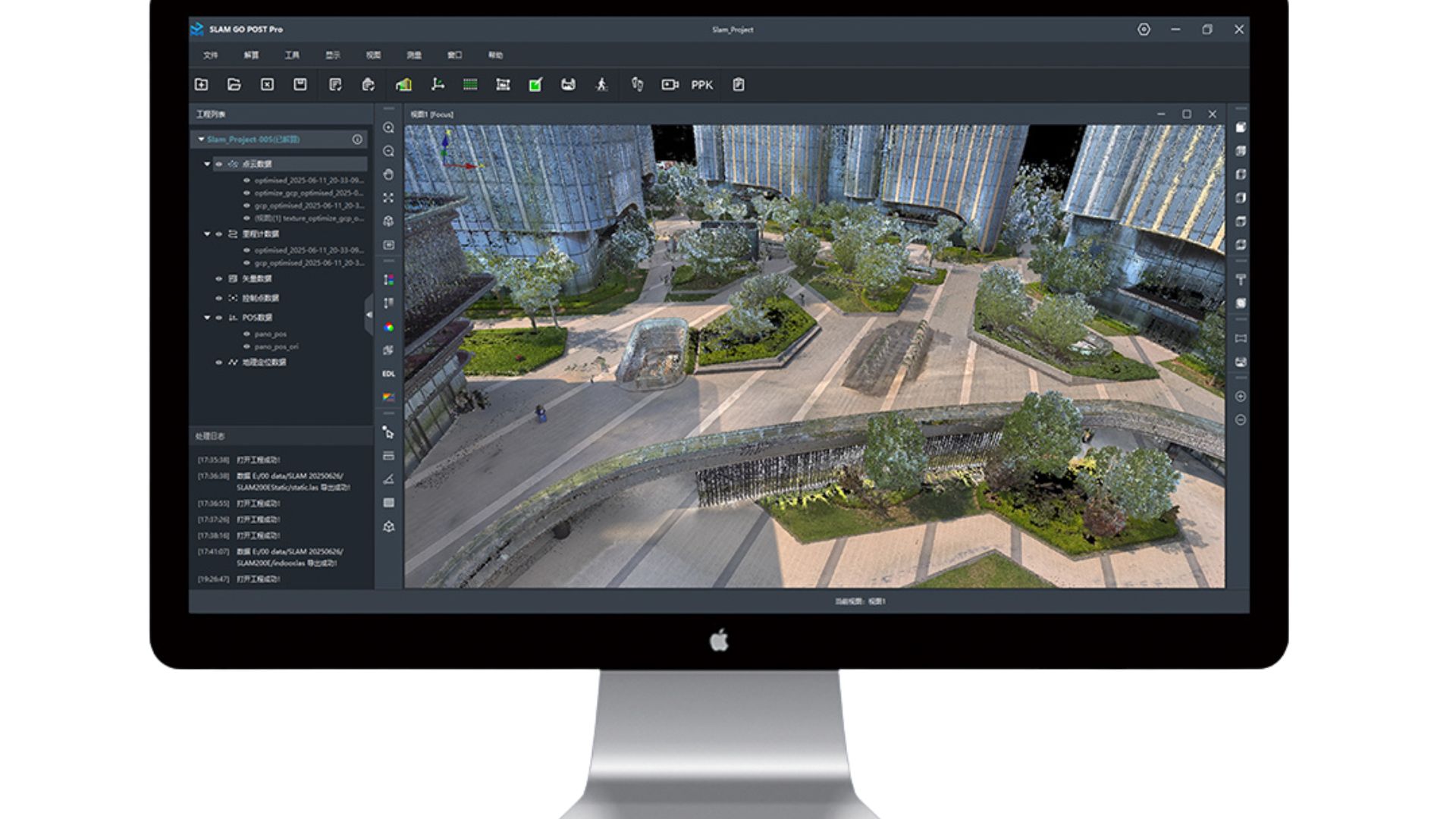Click the new project icon
Viewport: 1456px width, 819px height.
coord(201,85)
